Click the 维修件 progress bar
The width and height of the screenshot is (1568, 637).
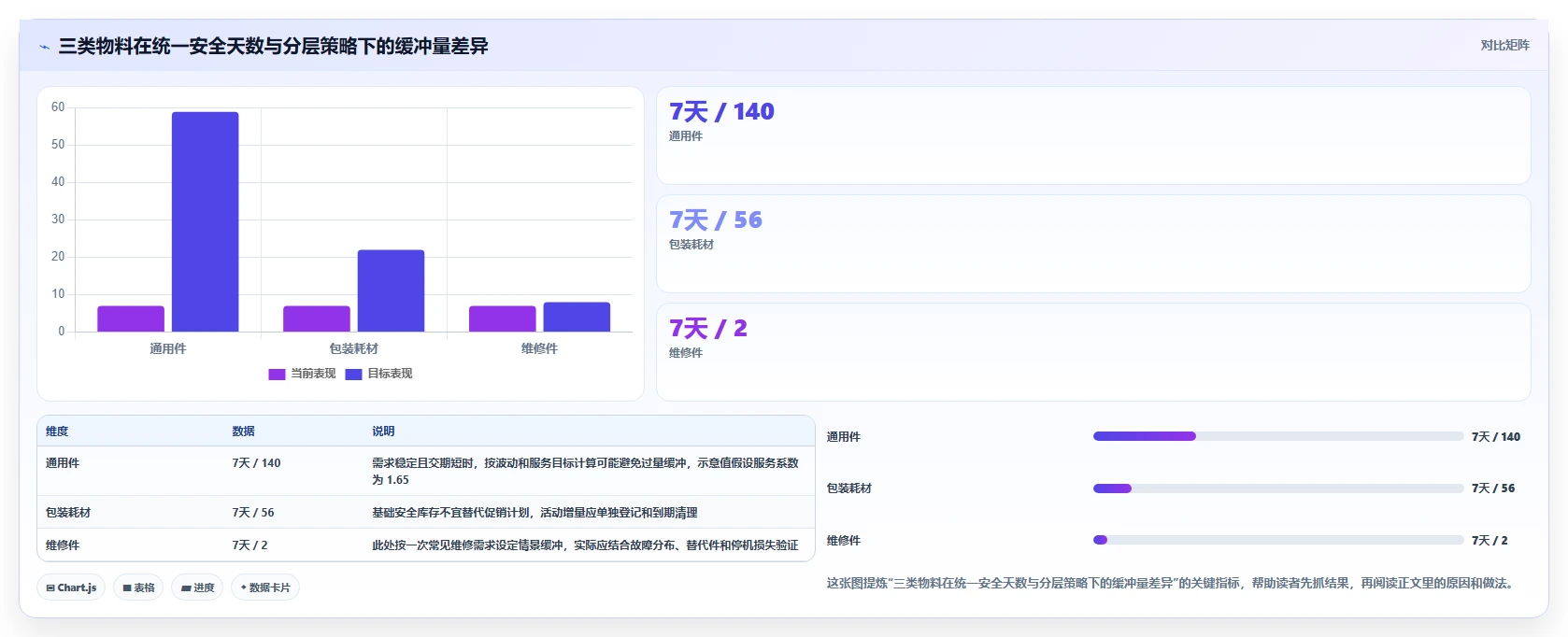(x=1278, y=540)
